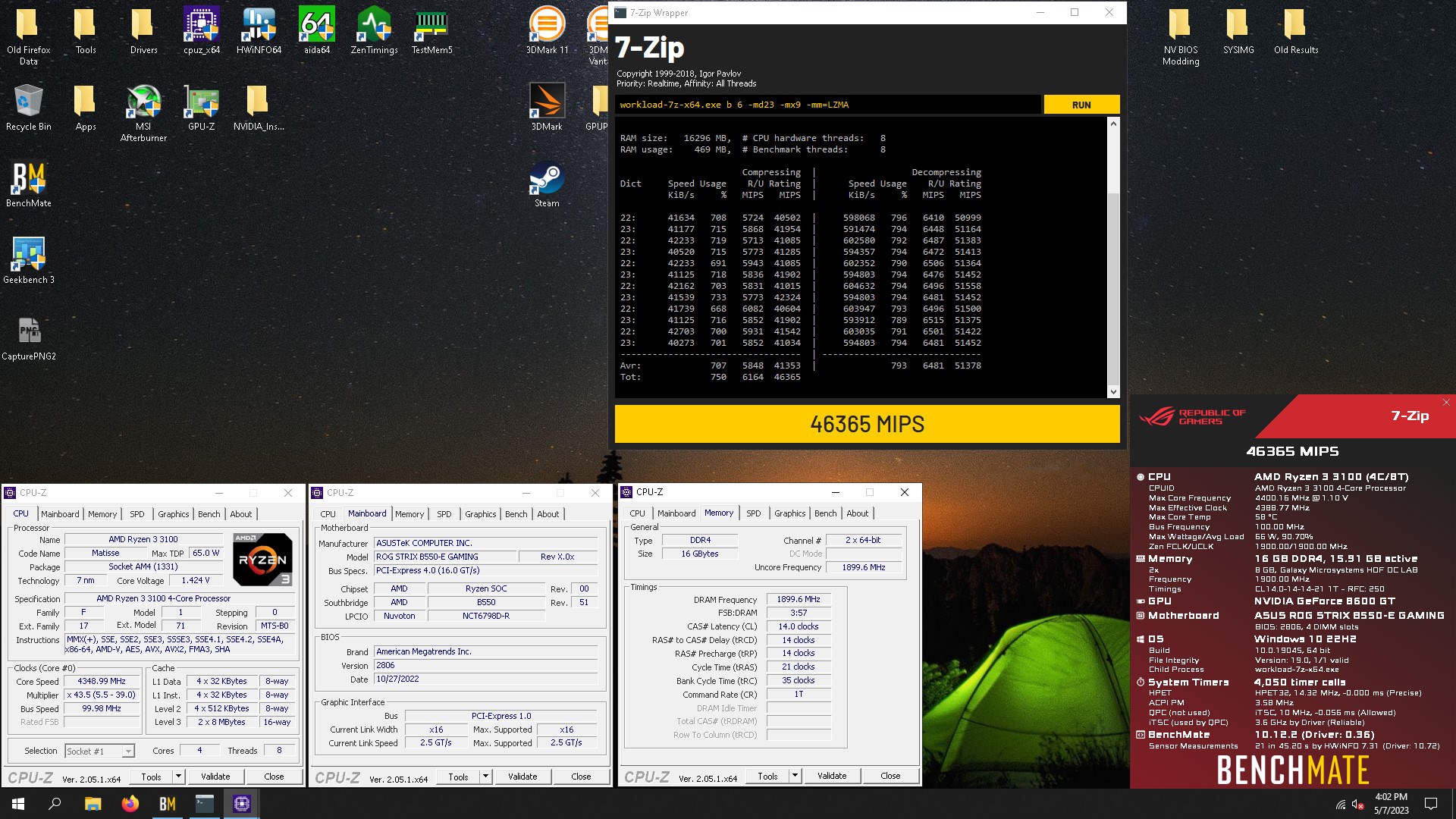Click the 46365 MIPS result banner
This screenshot has height=819, width=1456.
click(x=867, y=424)
